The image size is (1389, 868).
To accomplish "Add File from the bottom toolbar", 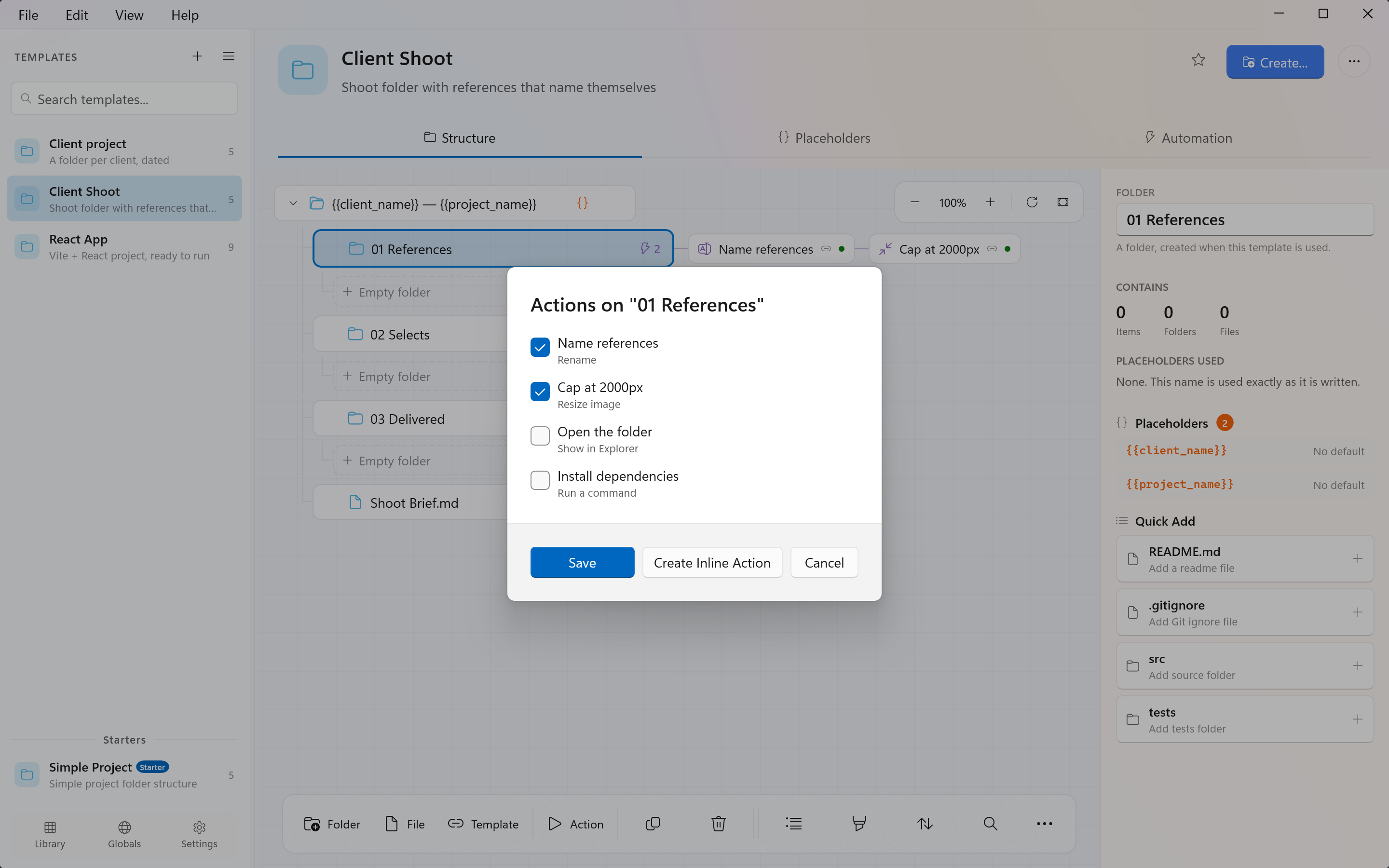I will [405, 824].
